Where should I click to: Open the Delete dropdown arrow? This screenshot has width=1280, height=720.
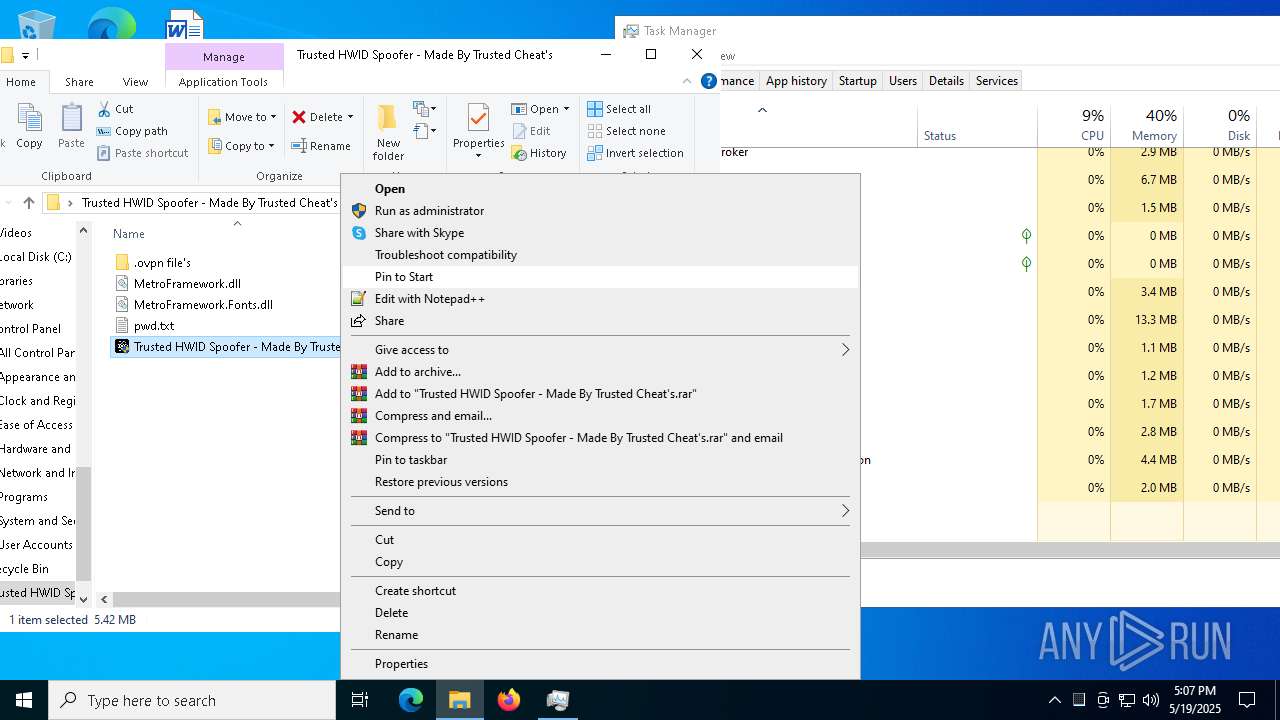350,117
